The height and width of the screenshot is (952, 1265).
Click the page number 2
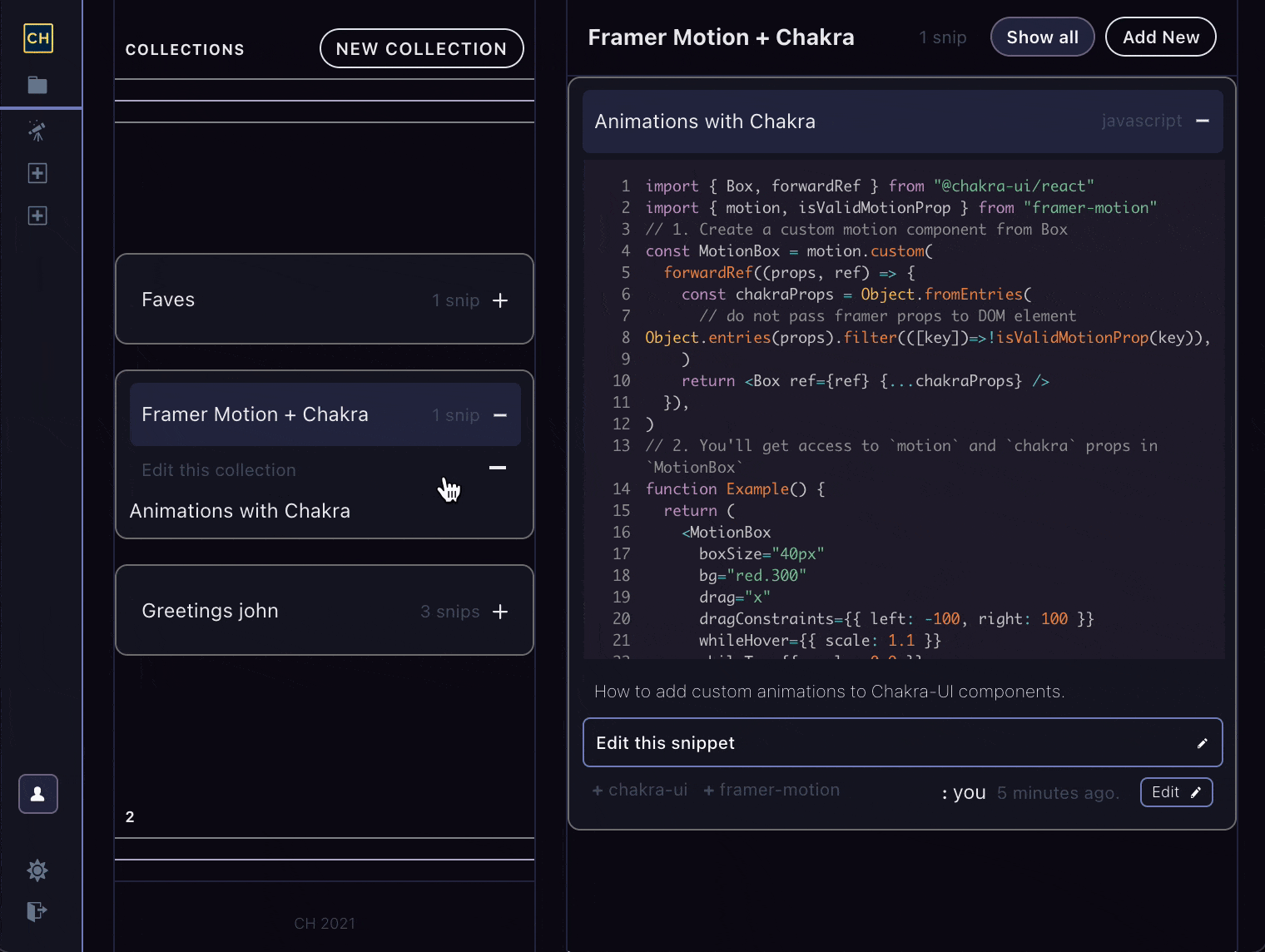click(x=130, y=817)
